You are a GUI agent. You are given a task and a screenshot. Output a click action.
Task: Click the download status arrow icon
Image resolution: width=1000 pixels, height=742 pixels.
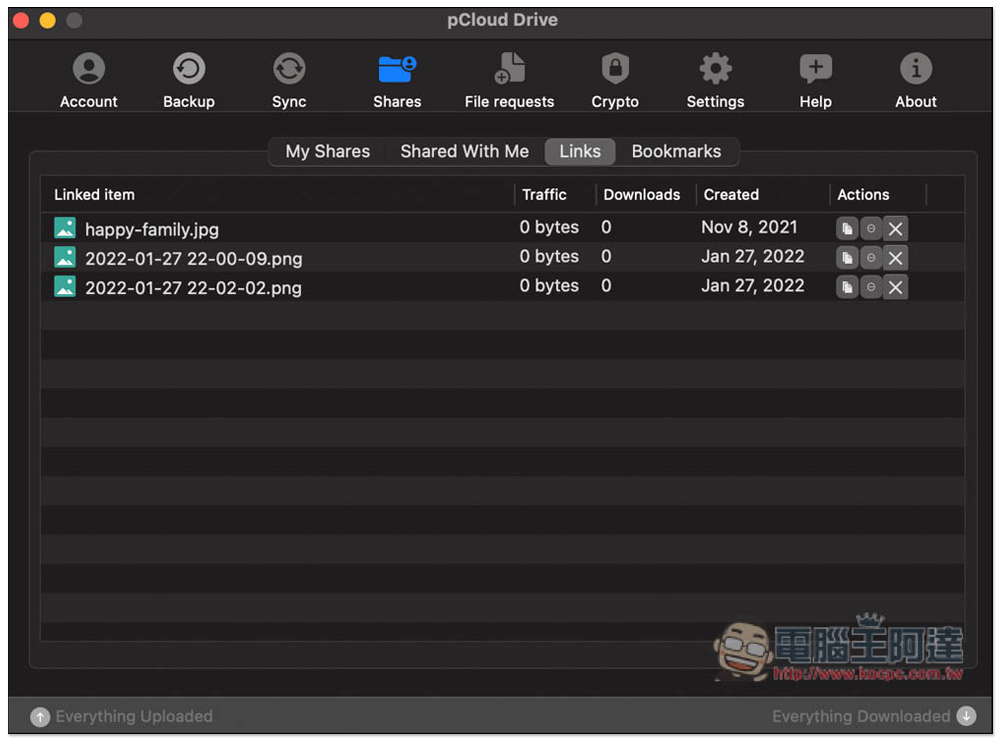pos(966,716)
